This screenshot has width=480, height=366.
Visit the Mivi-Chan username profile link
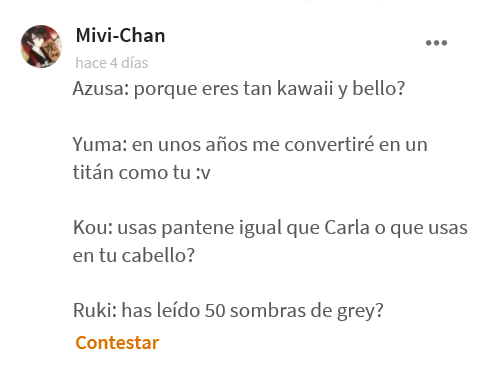coord(121,35)
